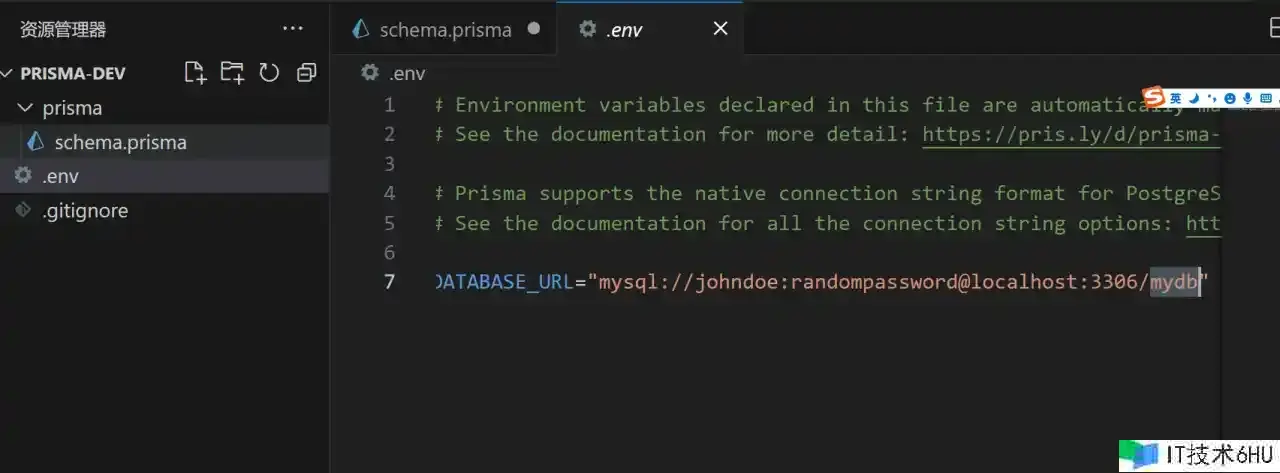The height and width of the screenshot is (473, 1280).
Task: Toggle the moon half-width mode icon
Action: tap(1194, 98)
